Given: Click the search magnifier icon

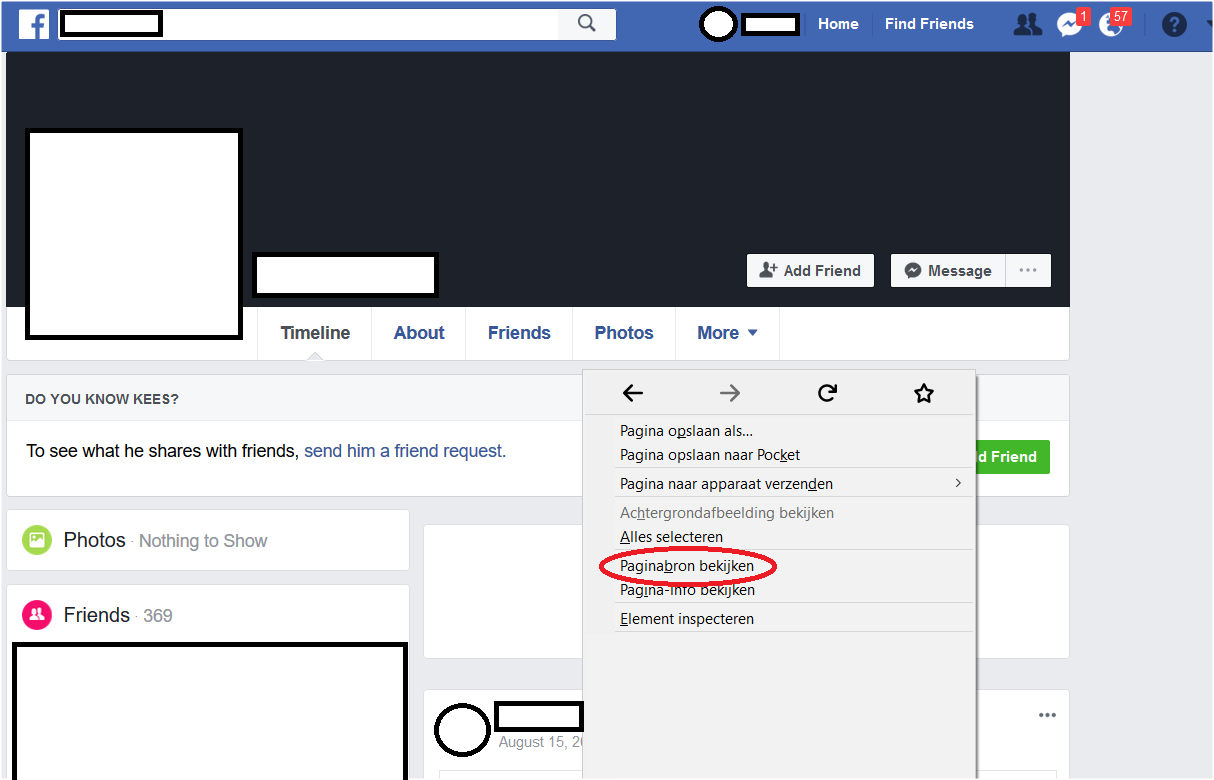Looking at the screenshot, I should pos(587,24).
